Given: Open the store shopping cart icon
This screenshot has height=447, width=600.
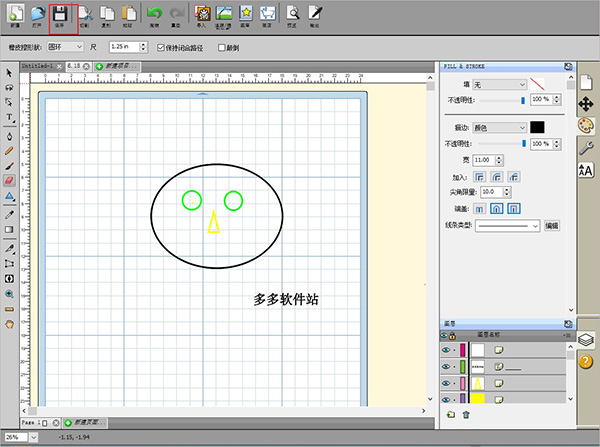Looking at the screenshot, I should click(x=267, y=14).
